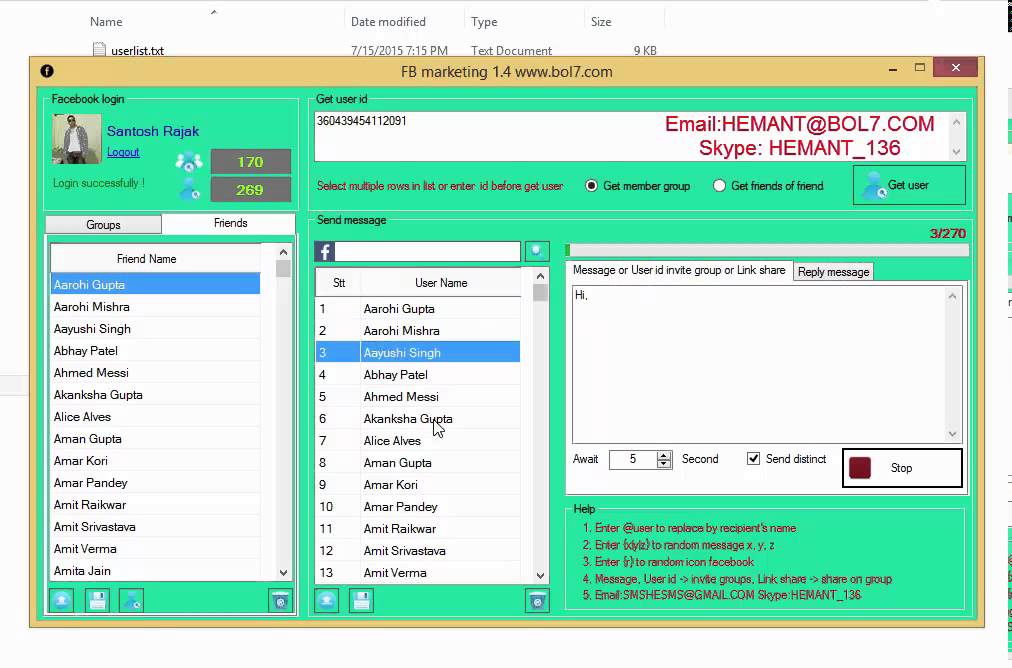Screen dimensions: 1012x668
Task: Click the Friend Name list scroll-up arrow
Action: tap(283, 252)
